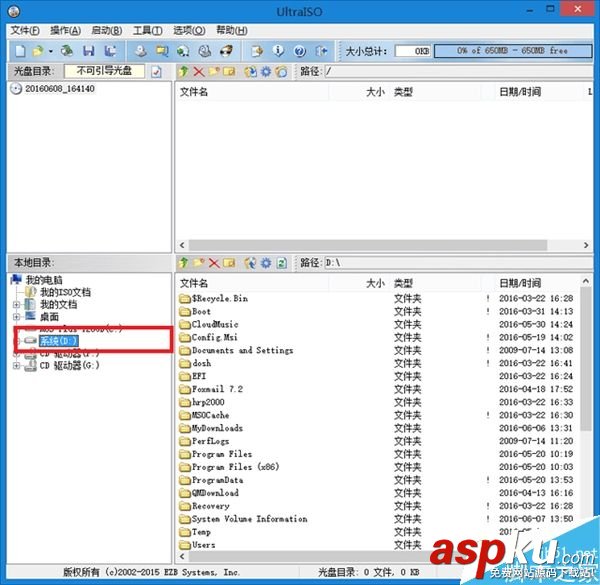The height and width of the screenshot is (585, 600).
Task: Click the Up arrow icon in image toolbar
Action: 184,72
